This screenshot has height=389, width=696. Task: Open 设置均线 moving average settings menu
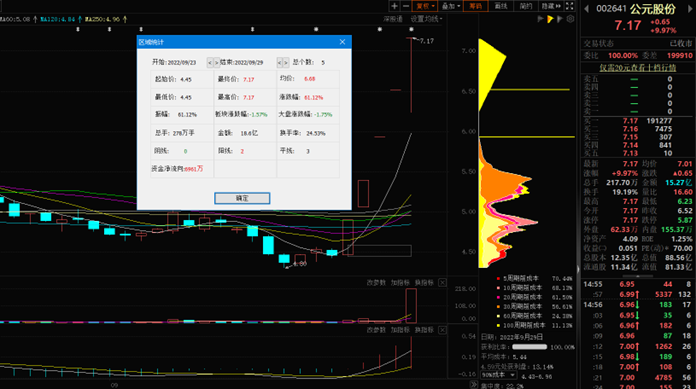426,19
